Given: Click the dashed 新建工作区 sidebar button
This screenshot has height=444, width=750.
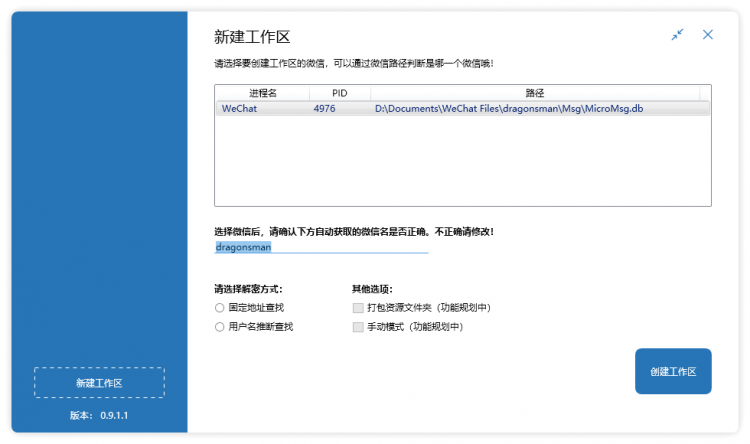Looking at the screenshot, I should coord(99,383).
